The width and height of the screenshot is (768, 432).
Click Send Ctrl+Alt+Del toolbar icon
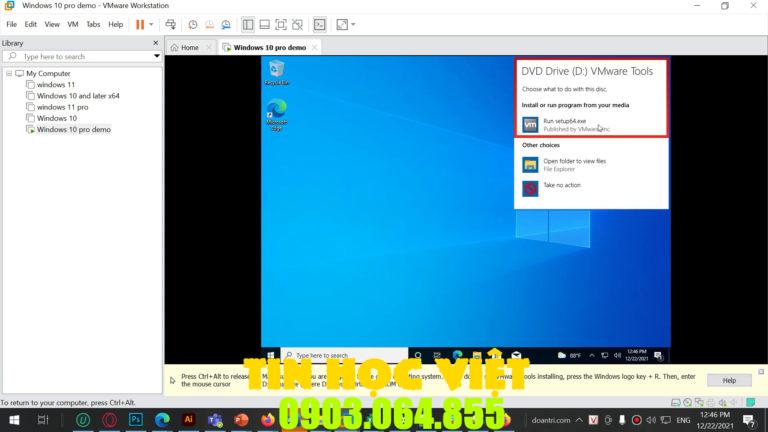pos(170,24)
